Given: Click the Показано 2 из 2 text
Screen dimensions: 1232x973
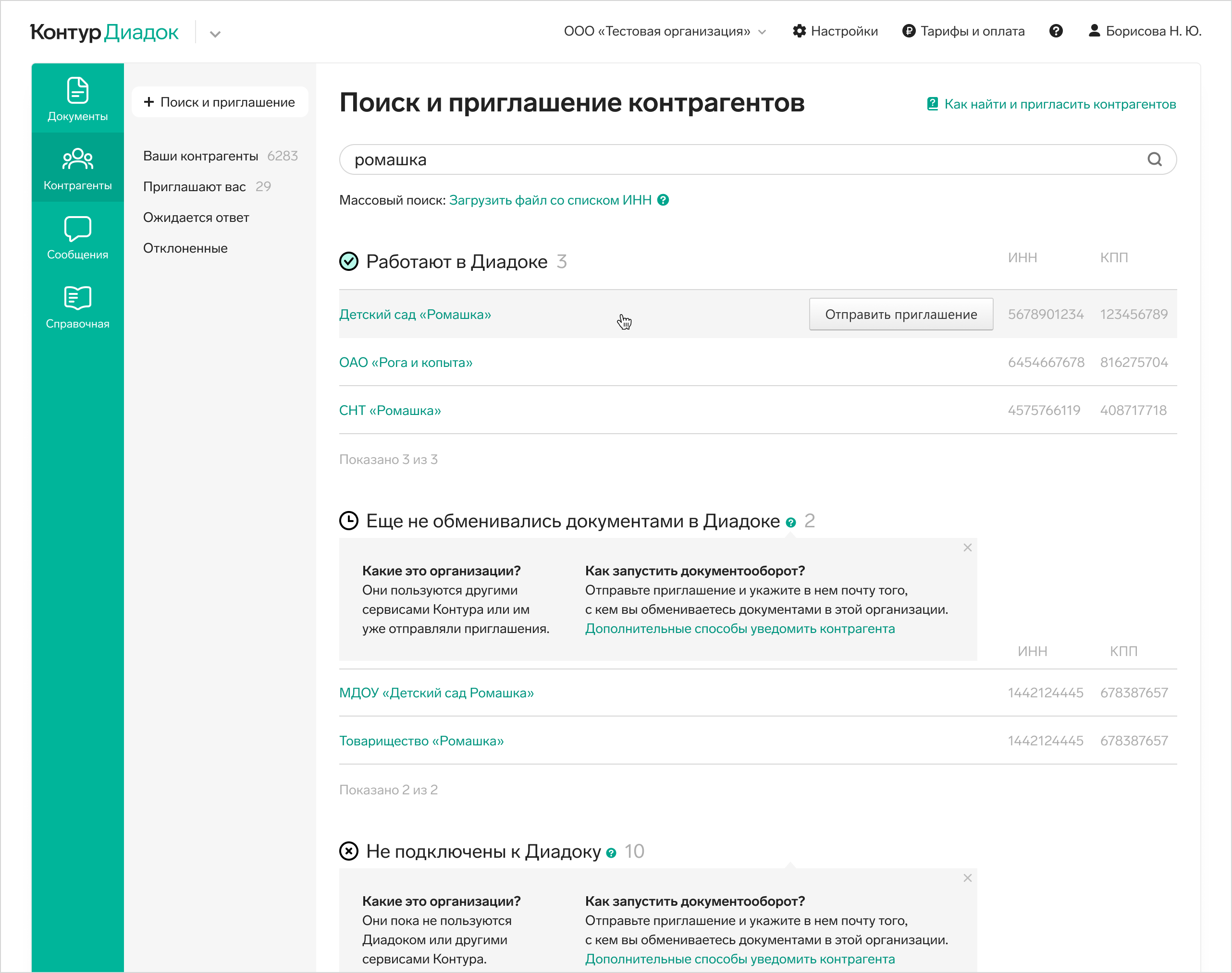Looking at the screenshot, I should click(x=388, y=790).
